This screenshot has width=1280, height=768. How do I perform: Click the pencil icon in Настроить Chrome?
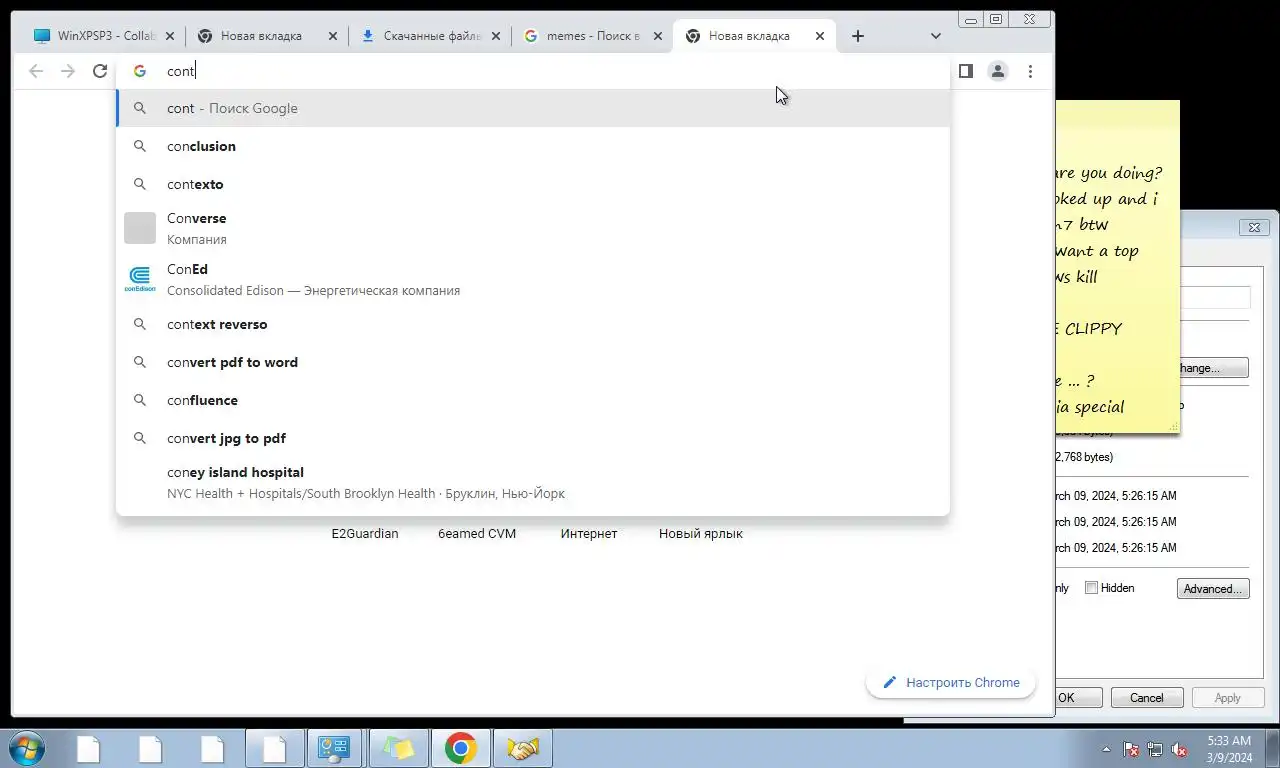[x=890, y=683]
